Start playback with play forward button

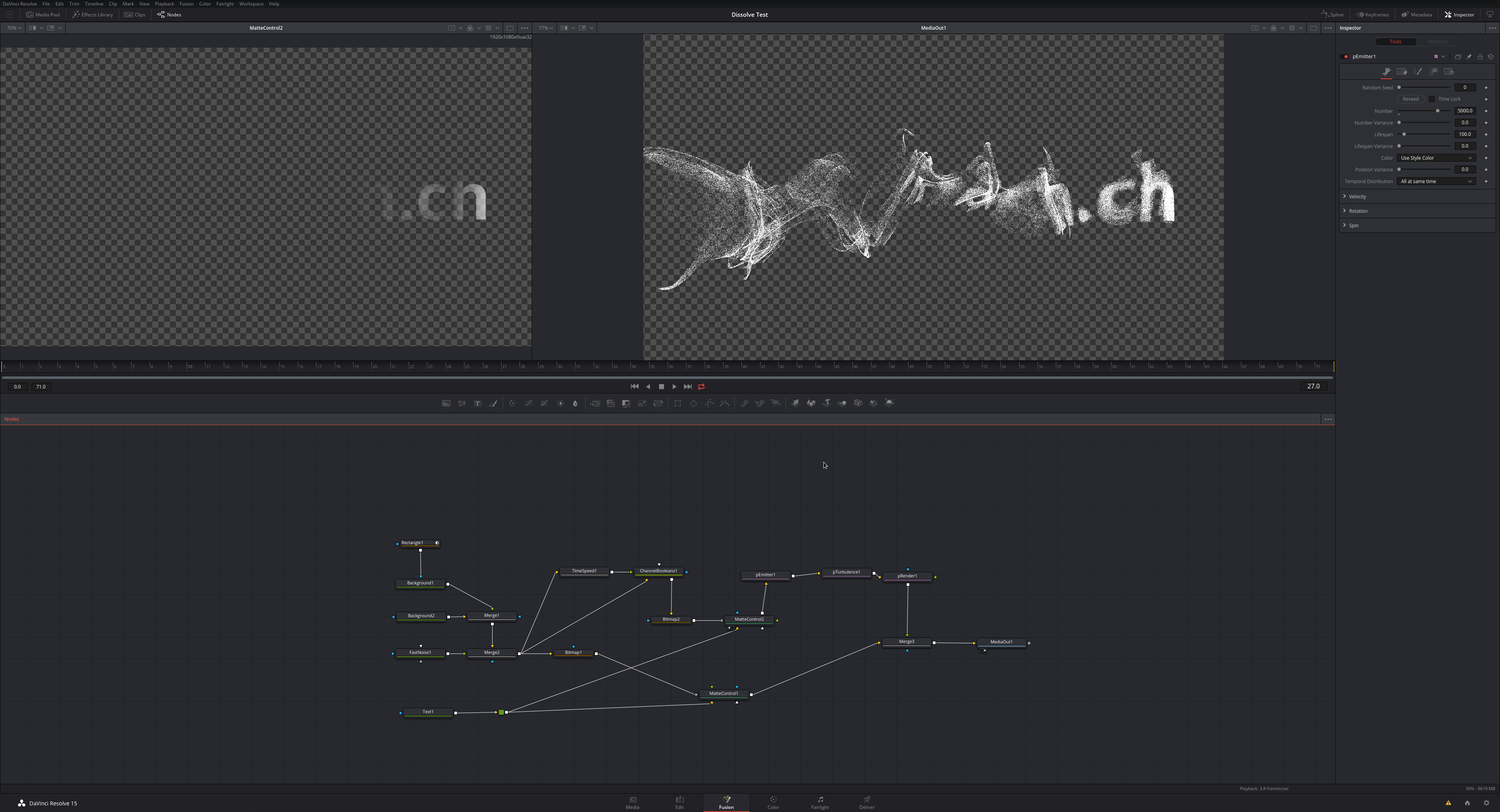pos(674,386)
